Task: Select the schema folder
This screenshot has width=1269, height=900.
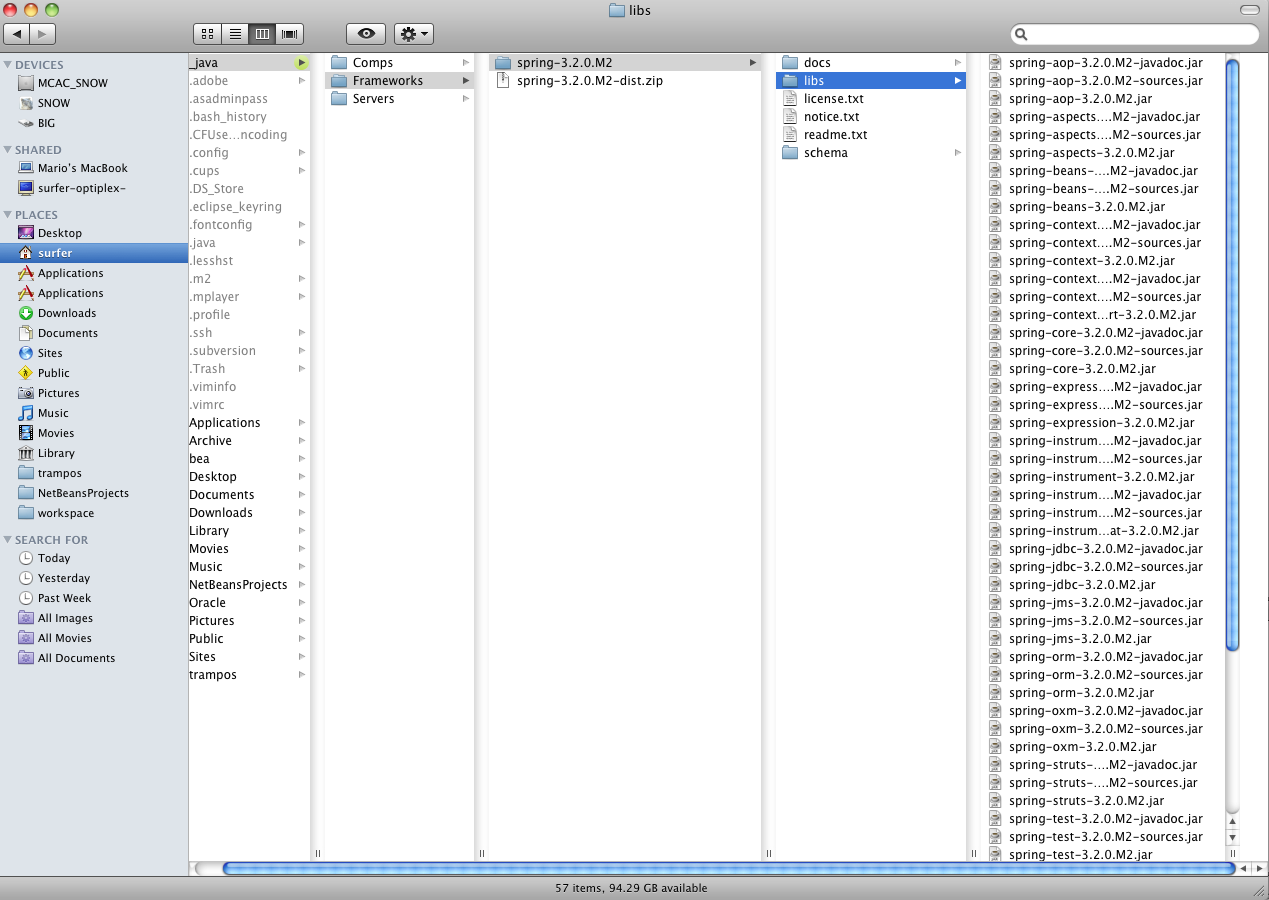Action: 871,153
